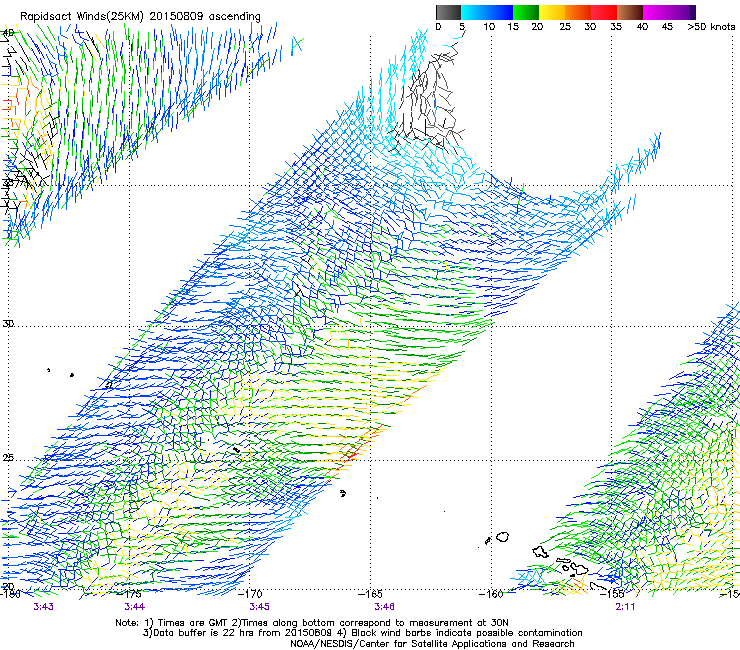
Task: Click the "-175" longitude label
Action: (x=129, y=593)
